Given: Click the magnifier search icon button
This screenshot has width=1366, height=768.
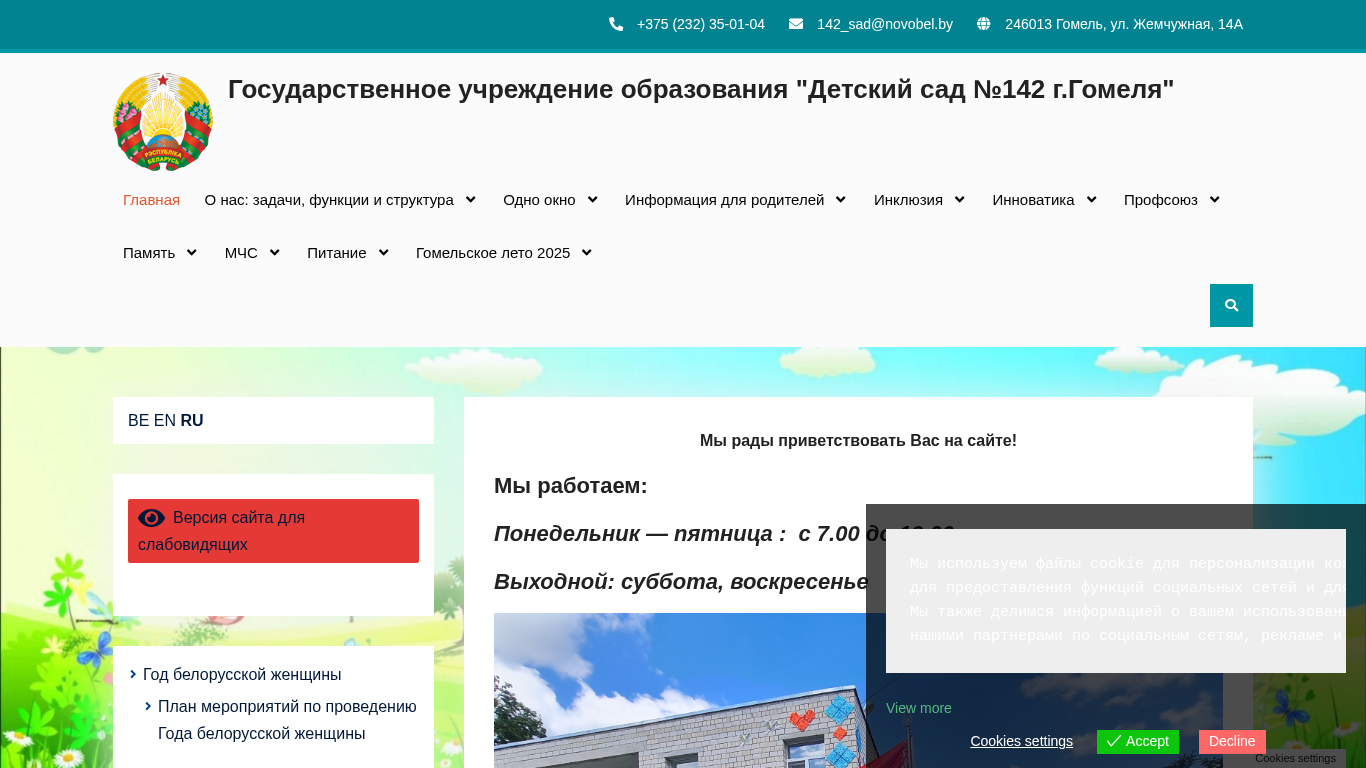Looking at the screenshot, I should [x=1231, y=305].
